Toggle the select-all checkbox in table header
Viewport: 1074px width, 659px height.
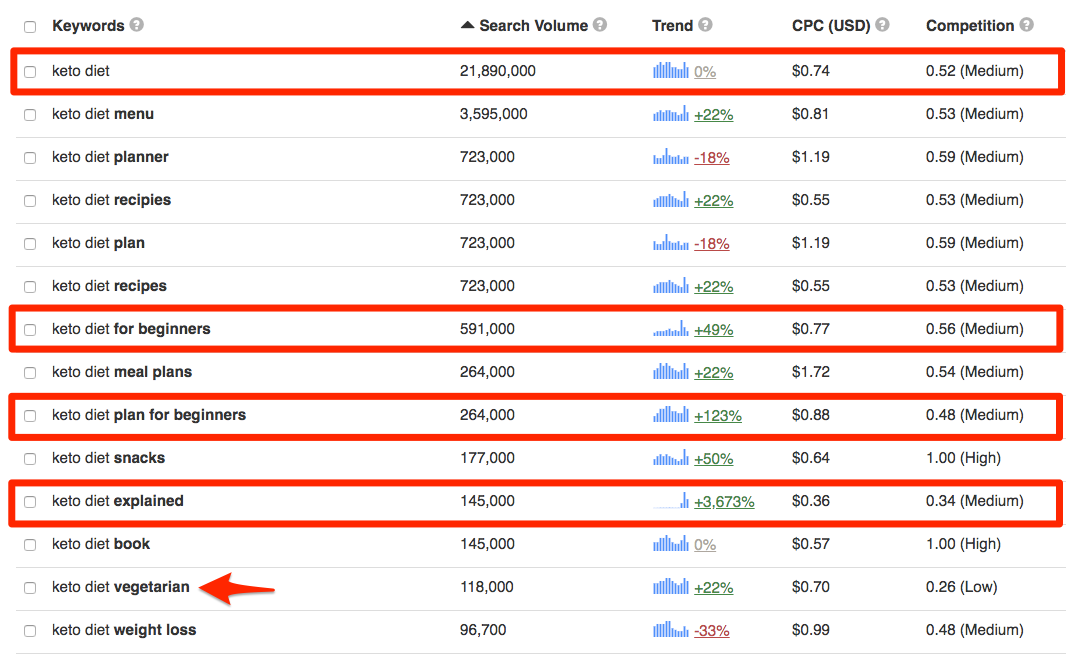tap(30, 27)
